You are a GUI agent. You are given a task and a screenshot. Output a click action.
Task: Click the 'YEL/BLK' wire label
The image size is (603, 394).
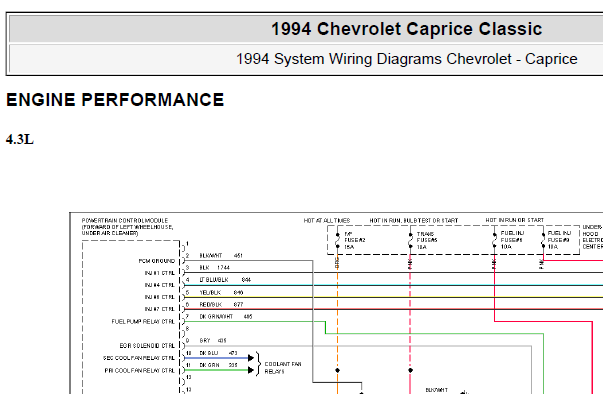pyautogui.click(x=210, y=293)
